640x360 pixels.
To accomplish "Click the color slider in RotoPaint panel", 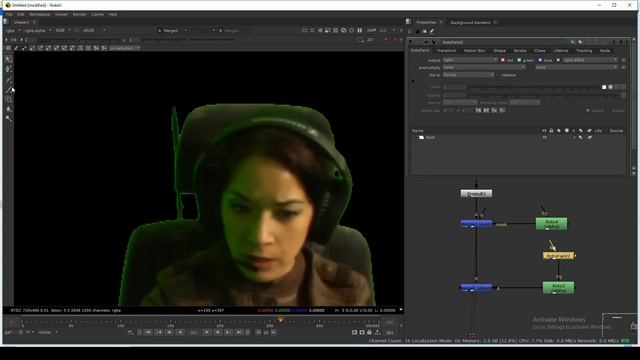I will pos(534,87).
